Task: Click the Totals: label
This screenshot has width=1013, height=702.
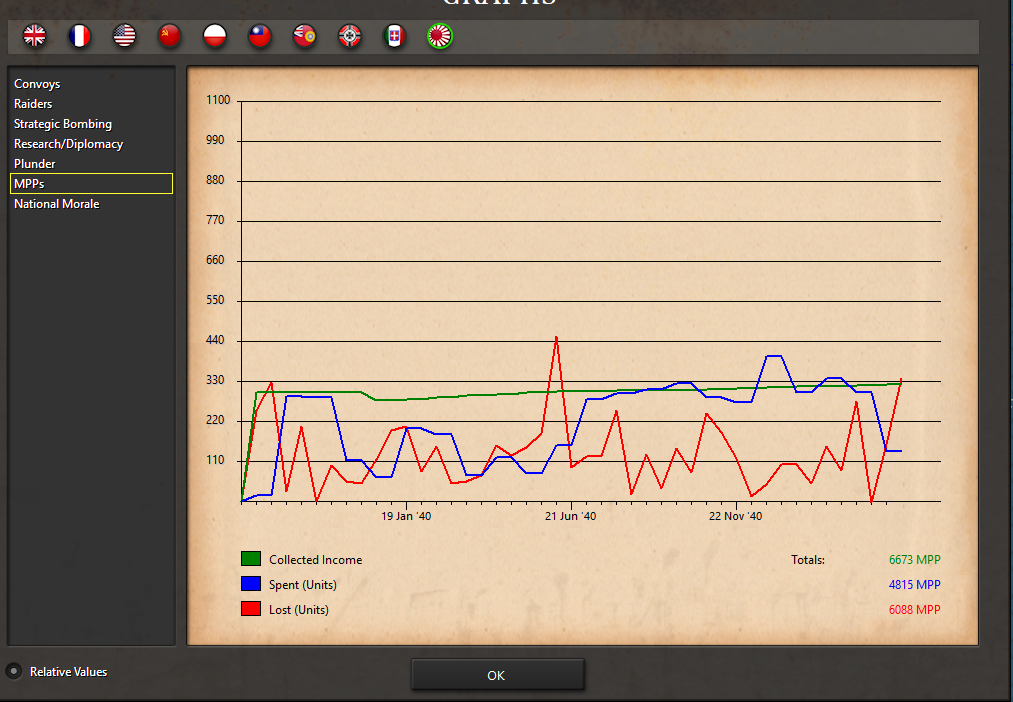Action: tap(808, 560)
